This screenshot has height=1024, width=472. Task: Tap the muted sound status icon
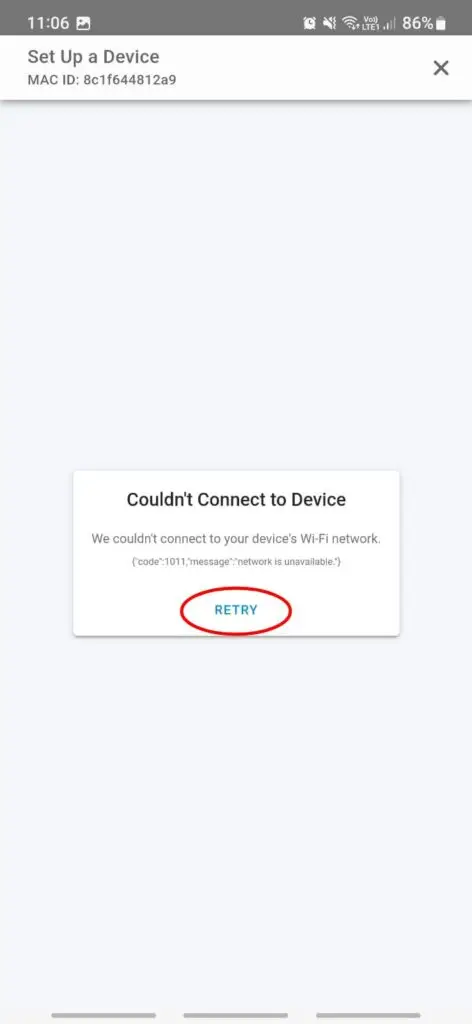coord(330,24)
